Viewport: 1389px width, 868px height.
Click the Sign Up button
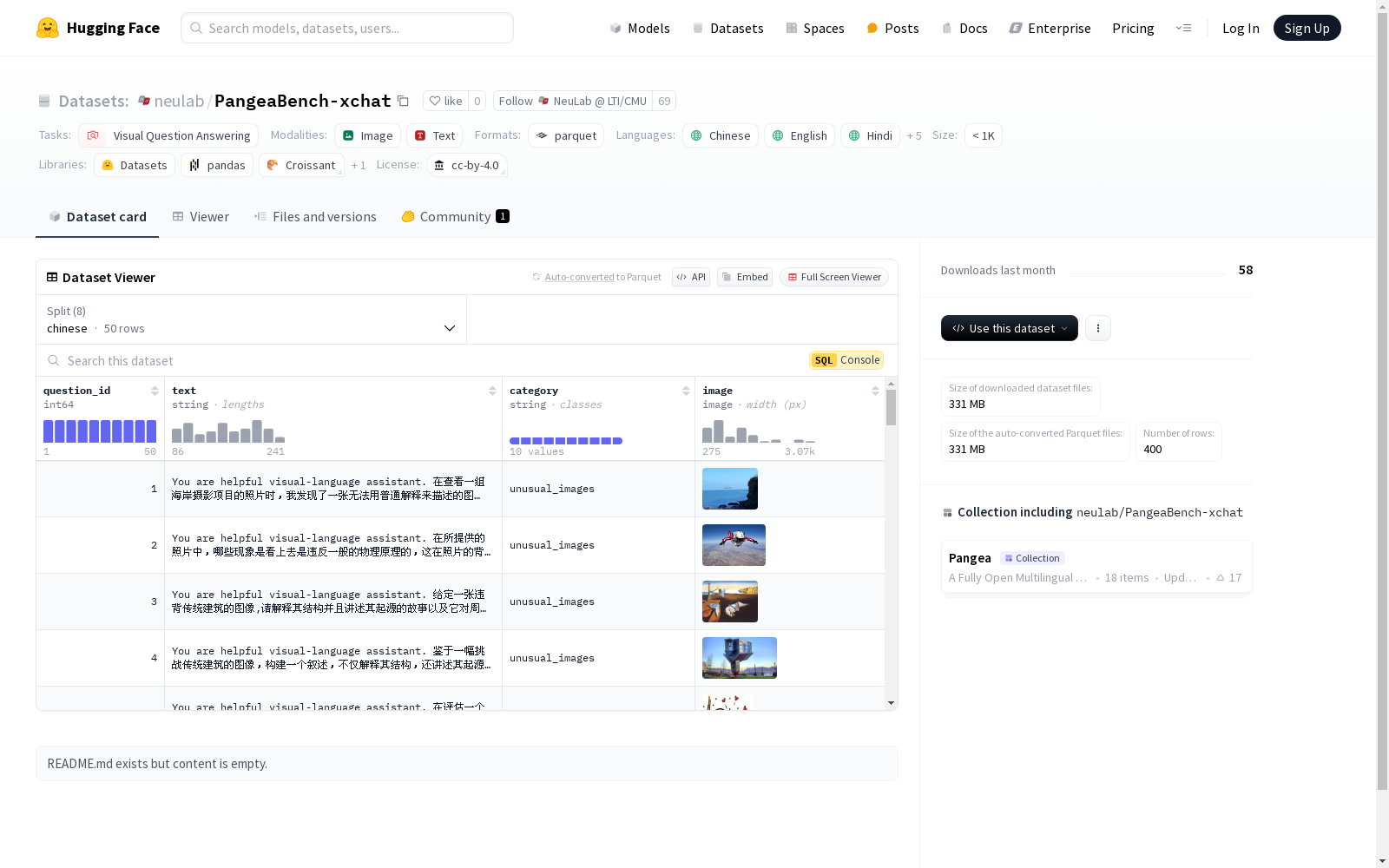pos(1307,28)
